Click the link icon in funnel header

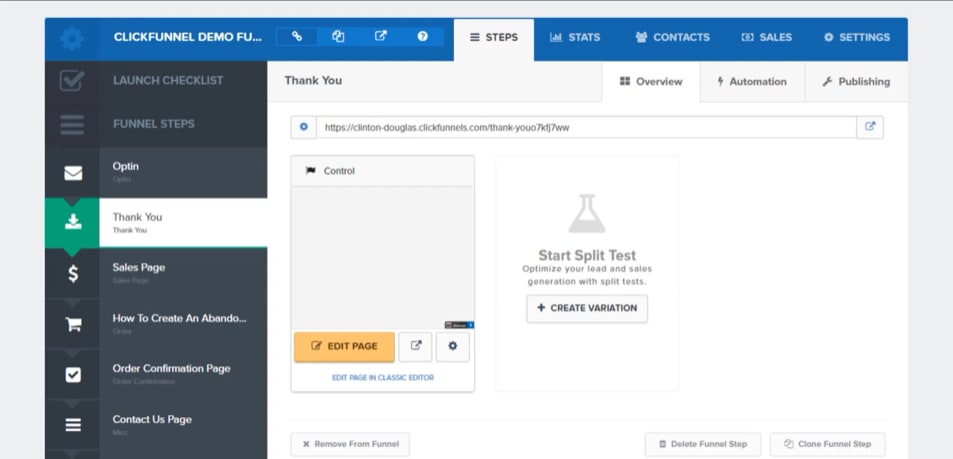pos(297,37)
